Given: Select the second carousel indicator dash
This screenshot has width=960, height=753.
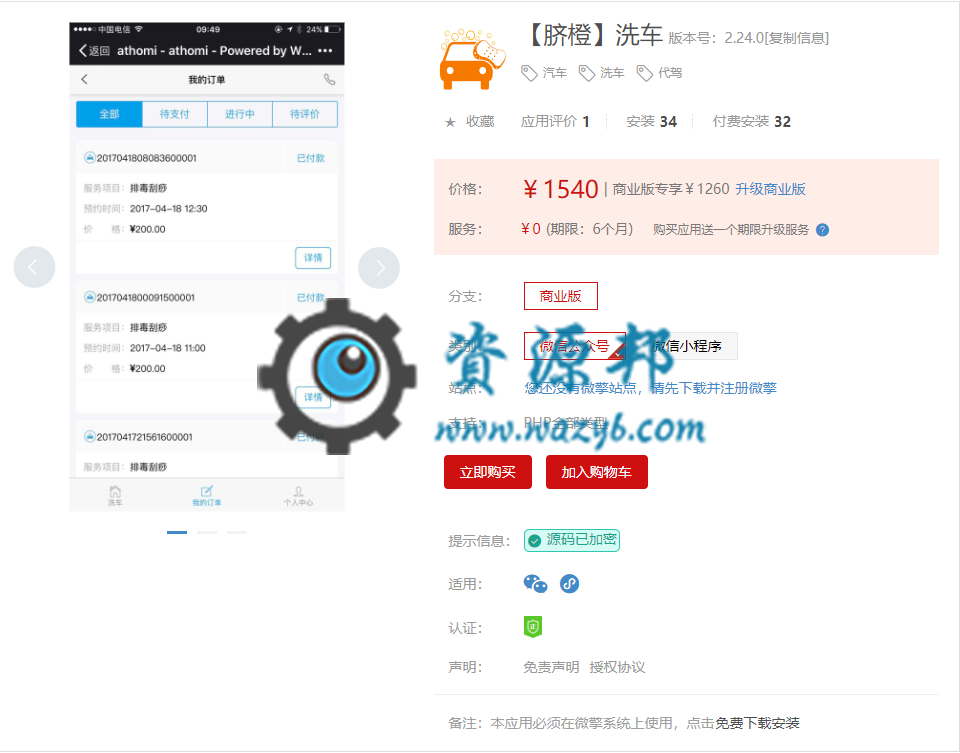Looking at the screenshot, I should coord(207,533).
